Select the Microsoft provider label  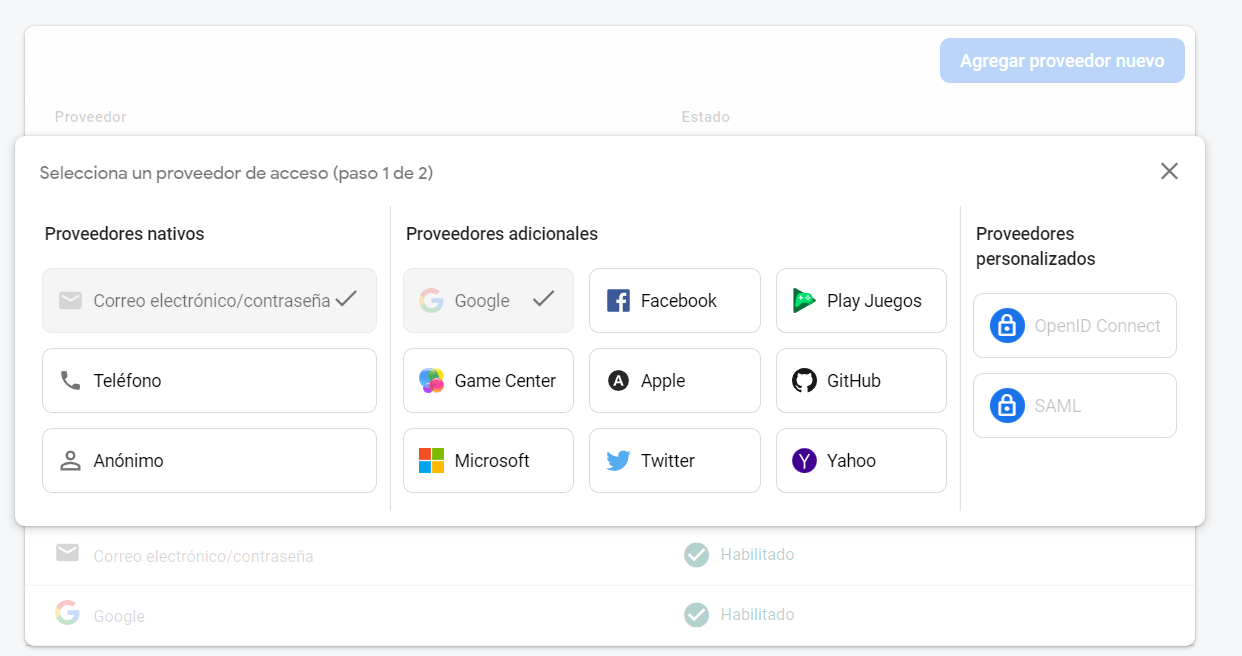(492, 461)
